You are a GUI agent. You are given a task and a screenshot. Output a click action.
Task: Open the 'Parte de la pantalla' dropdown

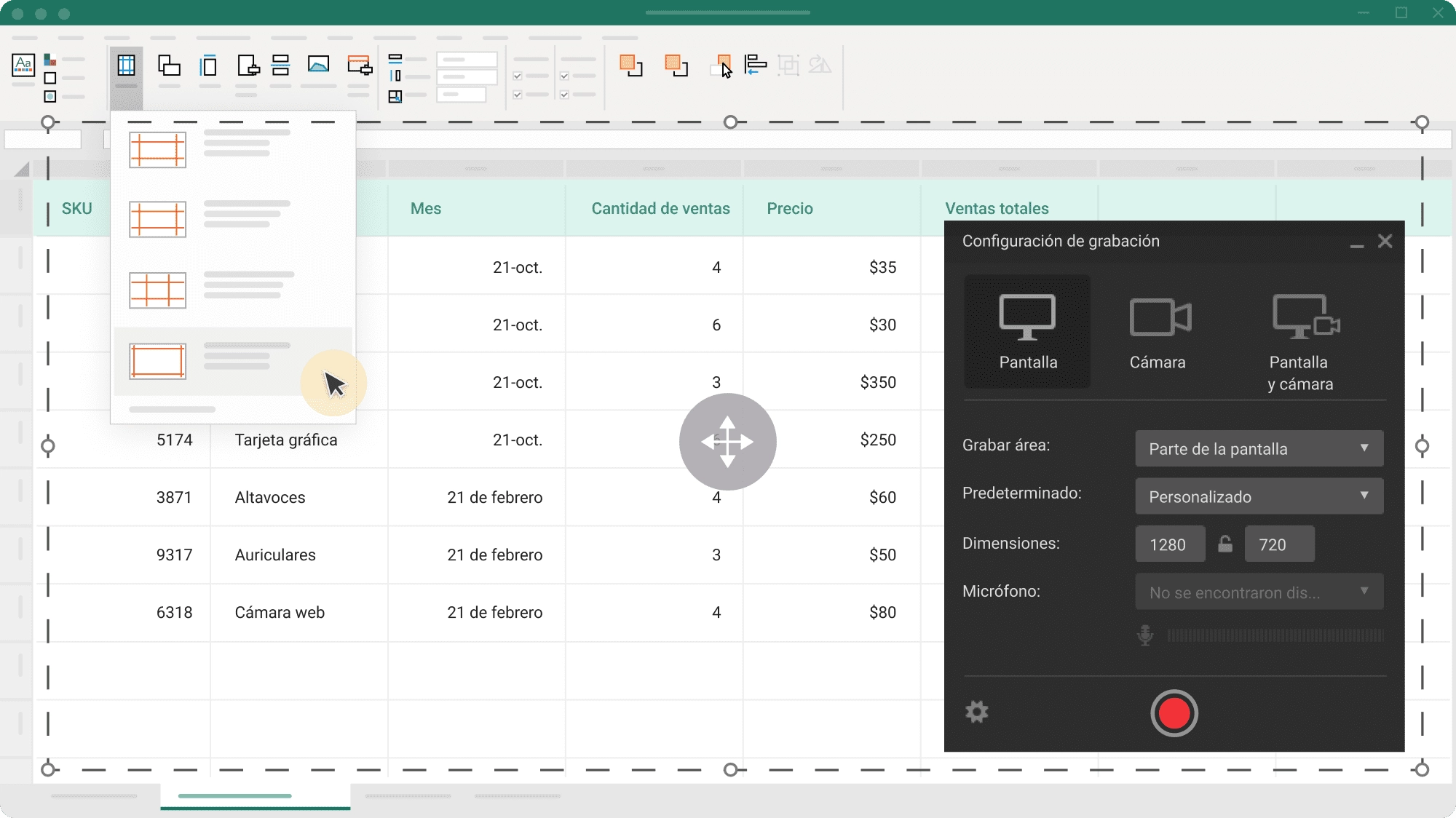[1259, 448]
